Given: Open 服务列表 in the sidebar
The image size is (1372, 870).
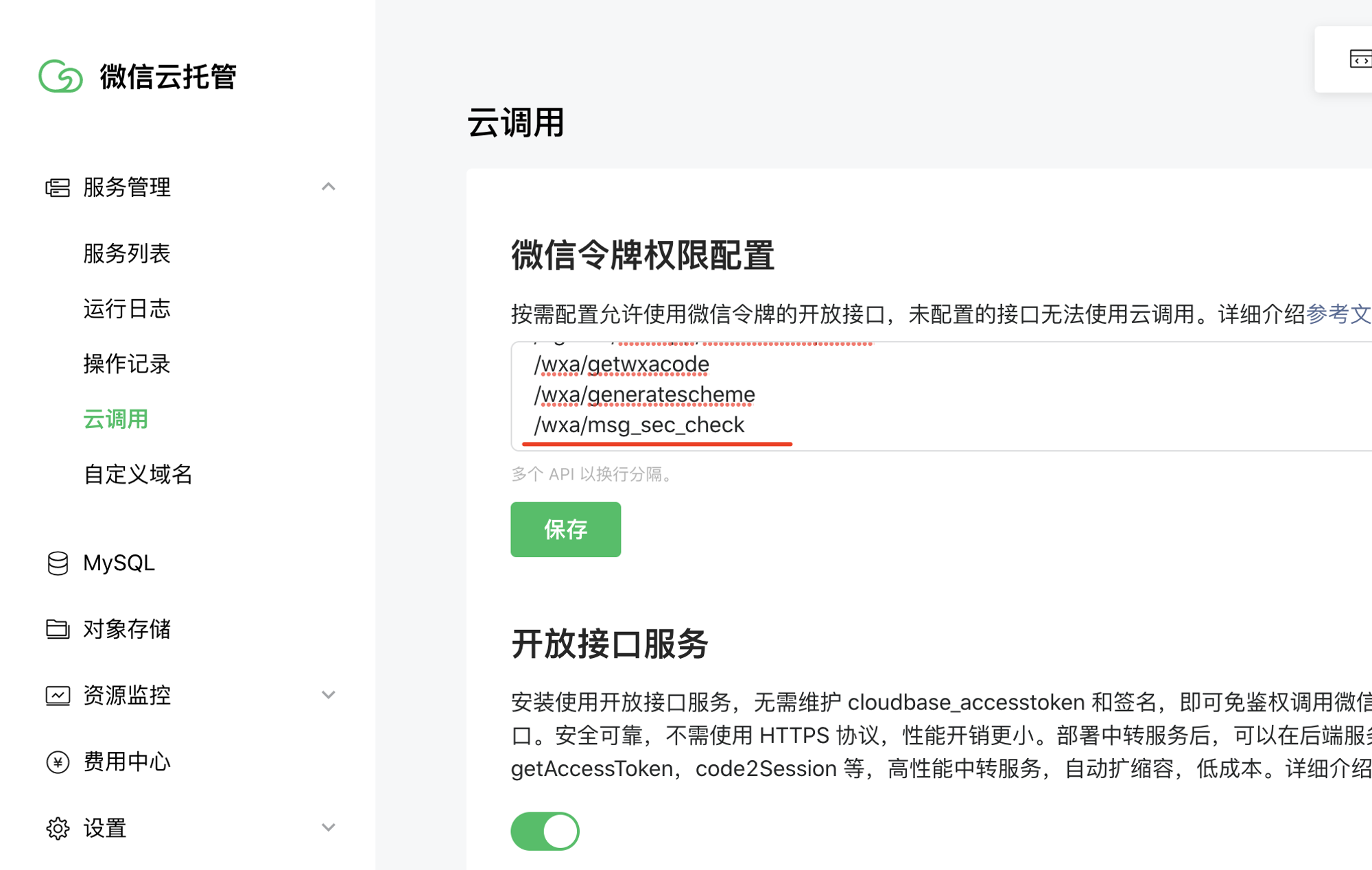Looking at the screenshot, I should point(127,253).
